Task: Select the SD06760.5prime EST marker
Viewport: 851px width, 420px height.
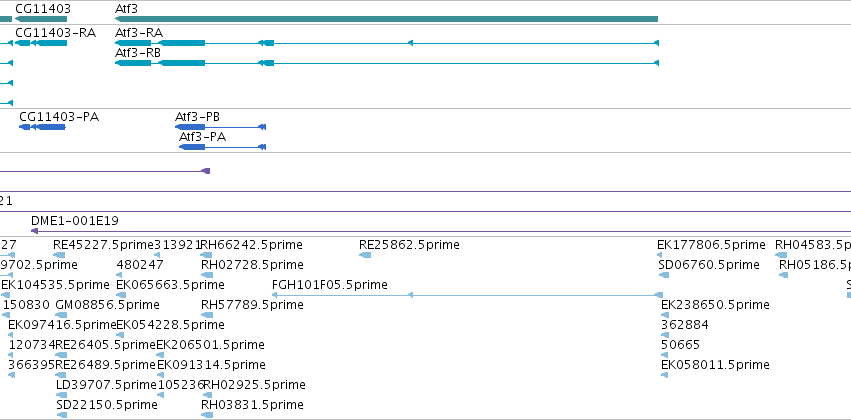Action: [663, 275]
